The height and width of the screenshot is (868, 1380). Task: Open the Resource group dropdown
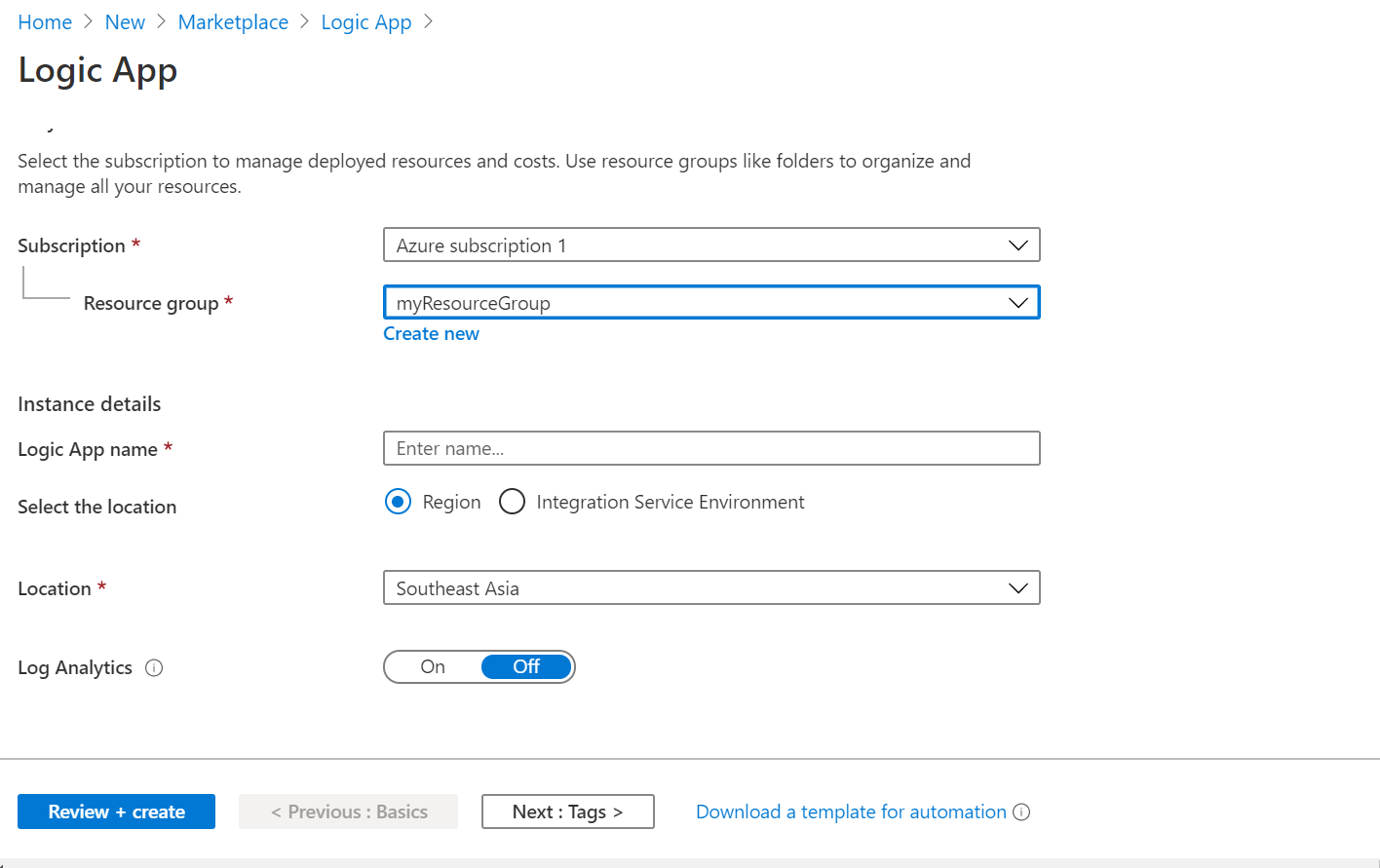tap(711, 302)
